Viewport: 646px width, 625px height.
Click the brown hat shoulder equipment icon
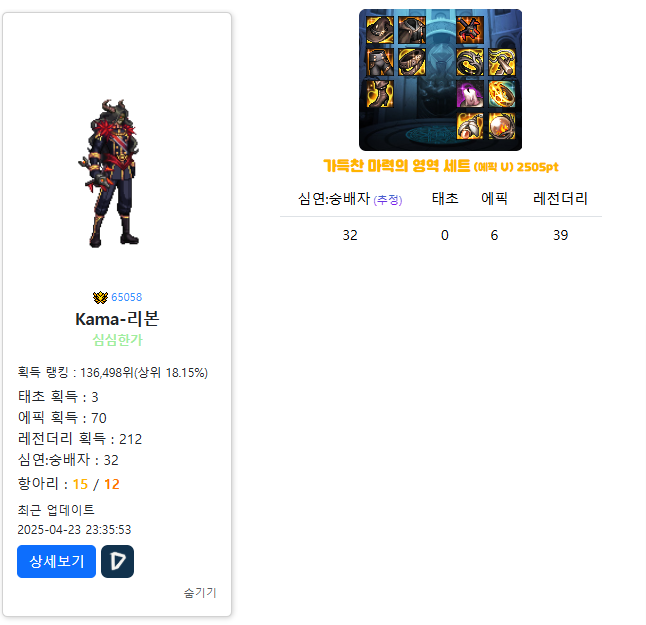[379, 30]
